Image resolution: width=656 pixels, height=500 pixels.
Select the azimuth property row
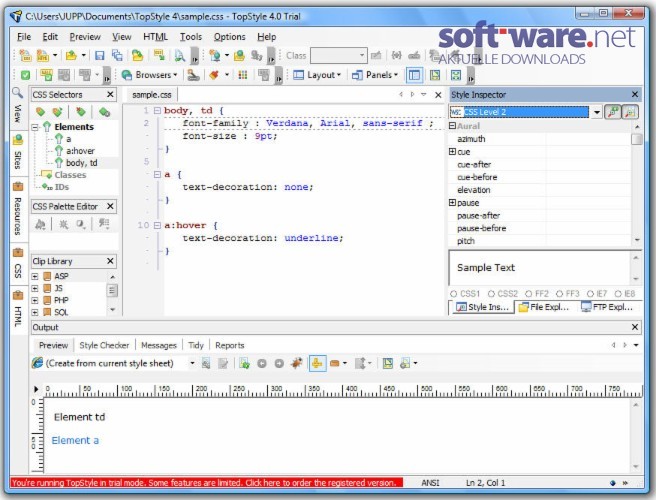[539, 139]
